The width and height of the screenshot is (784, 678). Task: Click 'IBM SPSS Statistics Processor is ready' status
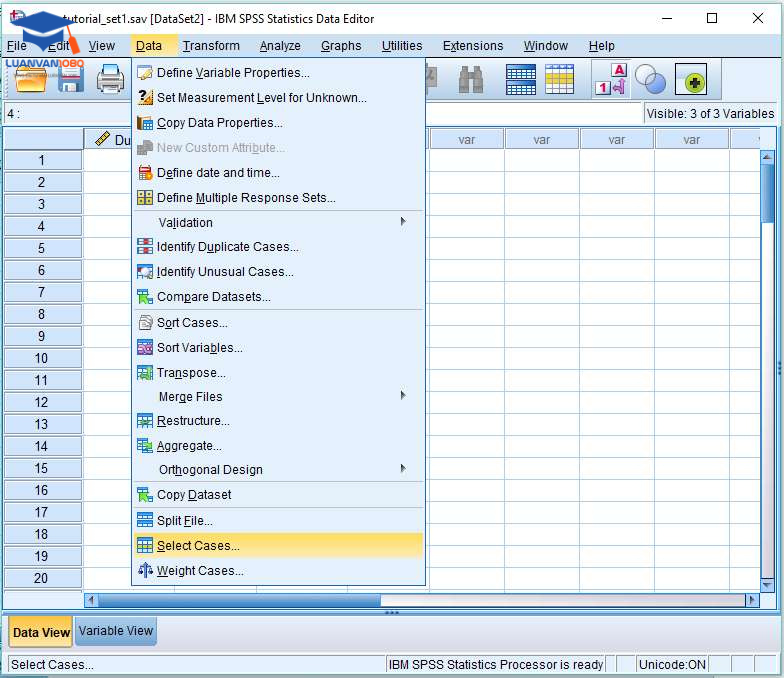click(496, 664)
